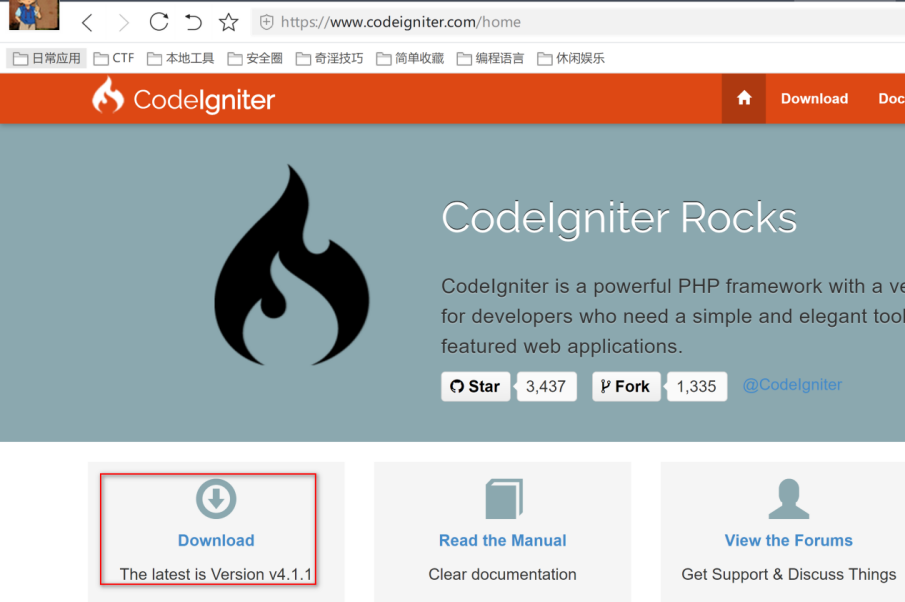This screenshot has width=905, height=602.
Task: Click the browser back arrow
Action: pos(87,21)
